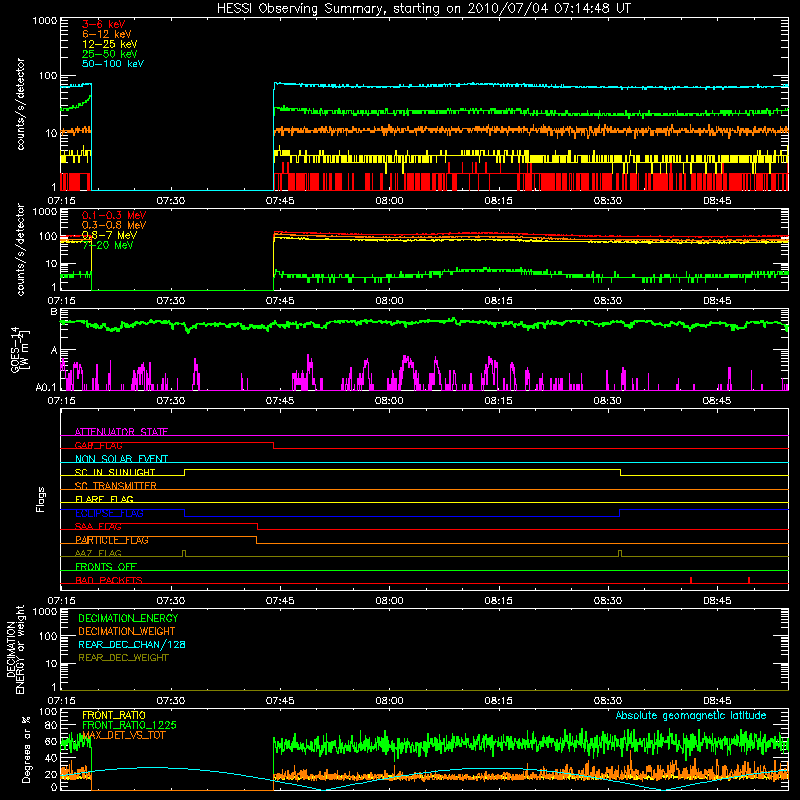Select the '3-6 keV' legend label

click(x=103, y=24)
